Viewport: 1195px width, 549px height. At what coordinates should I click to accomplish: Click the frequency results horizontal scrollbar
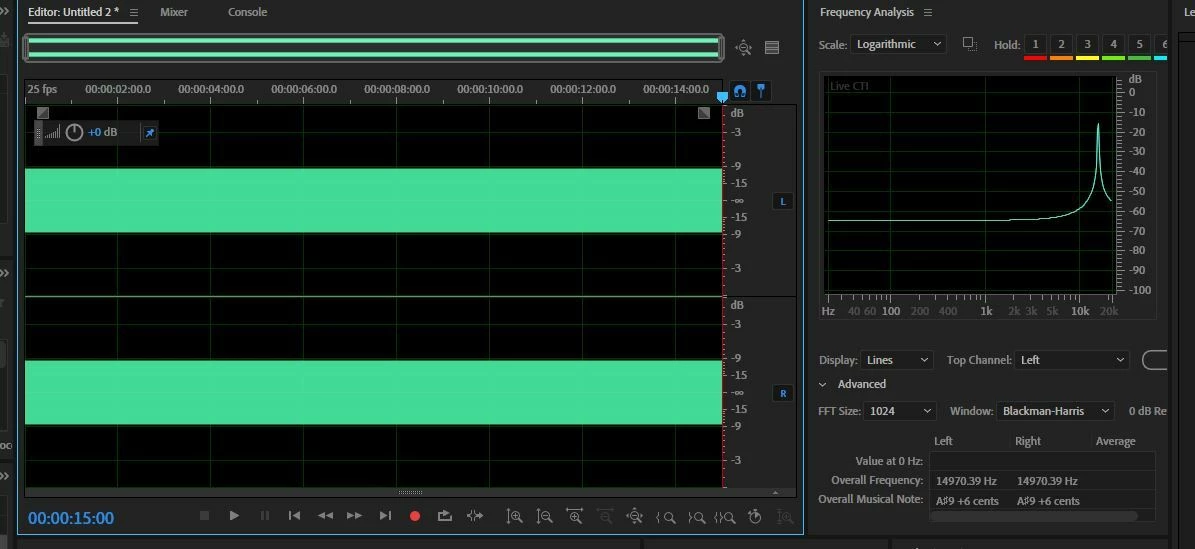[x=1034, y=516]
